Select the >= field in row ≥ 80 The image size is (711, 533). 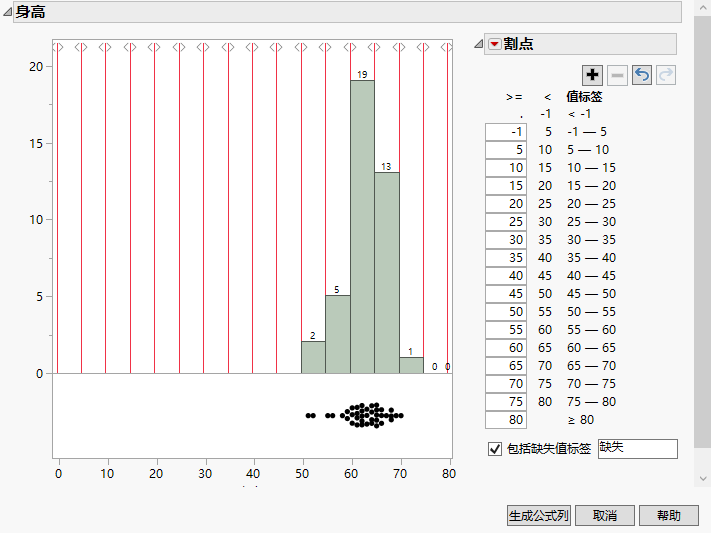[506, 420]
